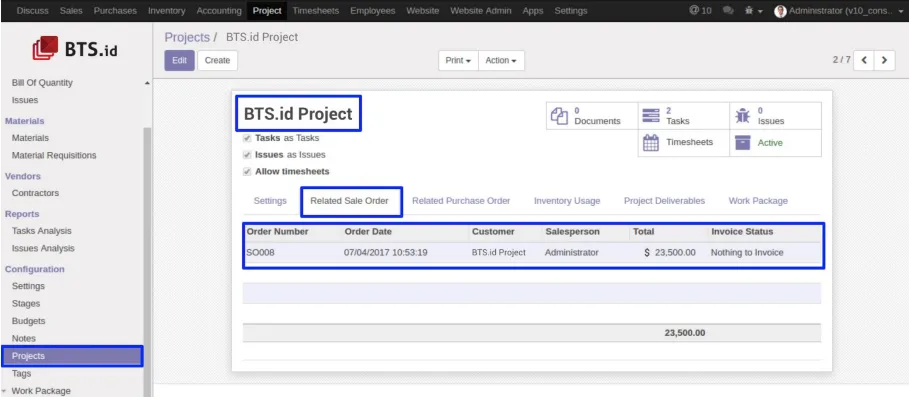
Task: Go to the previous record arrow
Action: click(x=864, y=60)
